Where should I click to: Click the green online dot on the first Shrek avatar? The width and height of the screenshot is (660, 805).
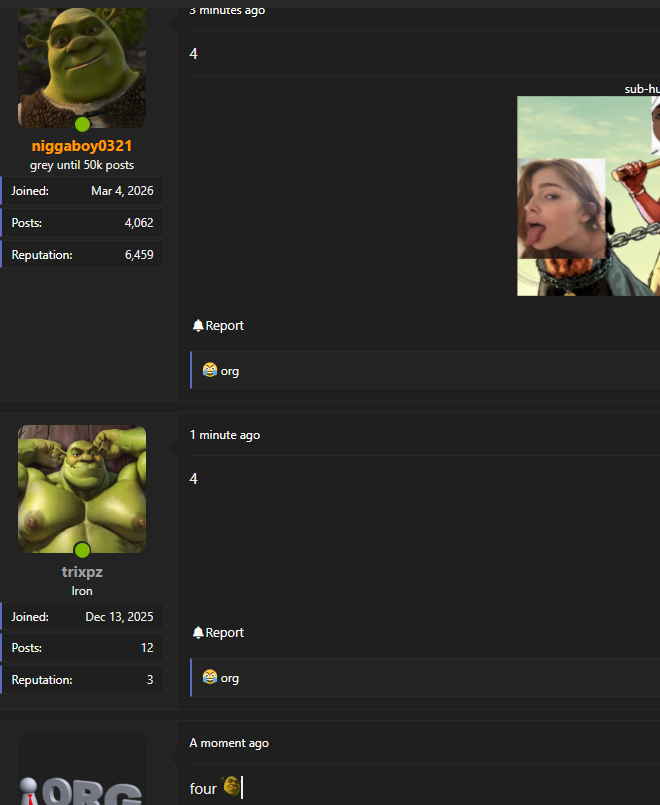[82, 124]
